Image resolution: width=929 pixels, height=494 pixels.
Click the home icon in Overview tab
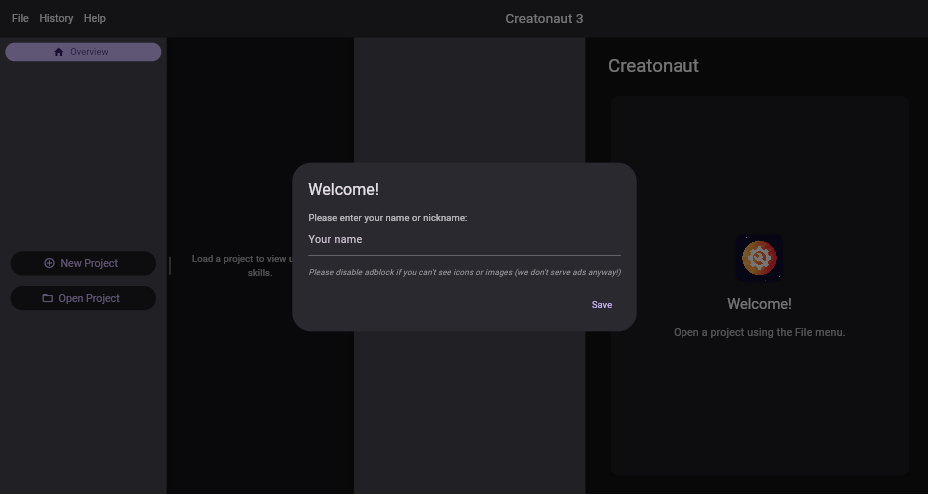(59, 52)
